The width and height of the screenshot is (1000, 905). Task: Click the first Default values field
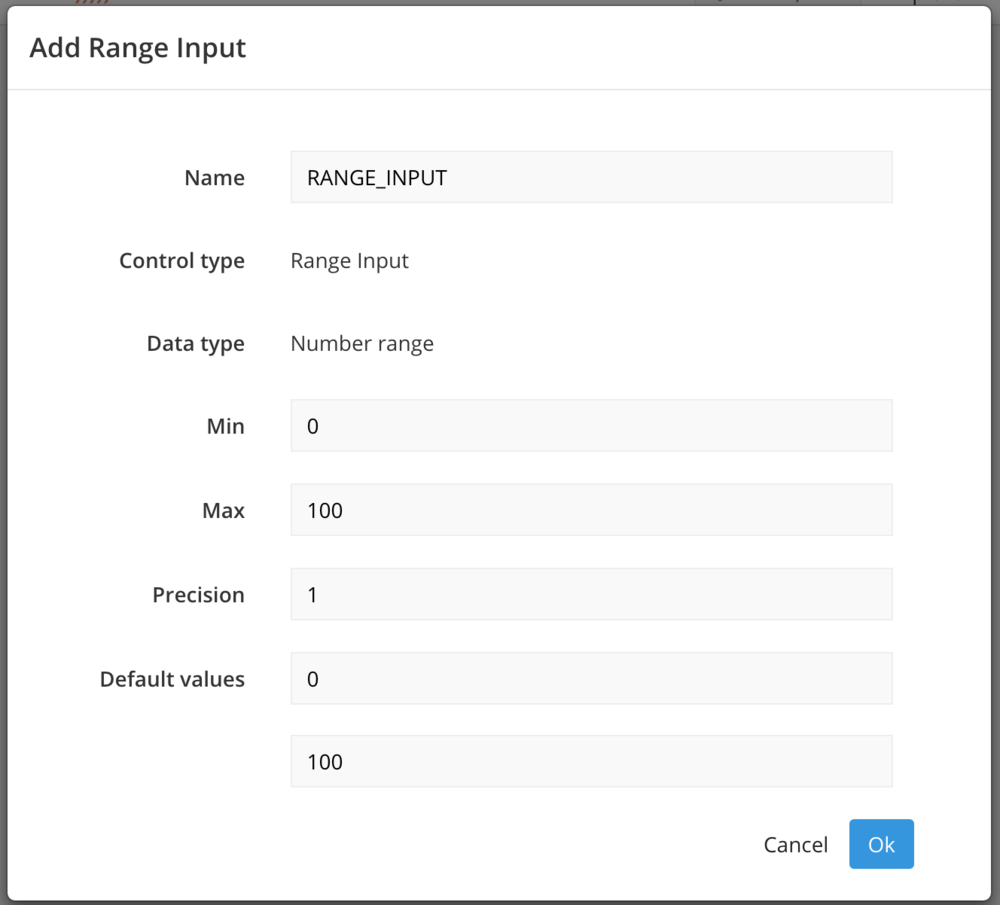[591, 678]
